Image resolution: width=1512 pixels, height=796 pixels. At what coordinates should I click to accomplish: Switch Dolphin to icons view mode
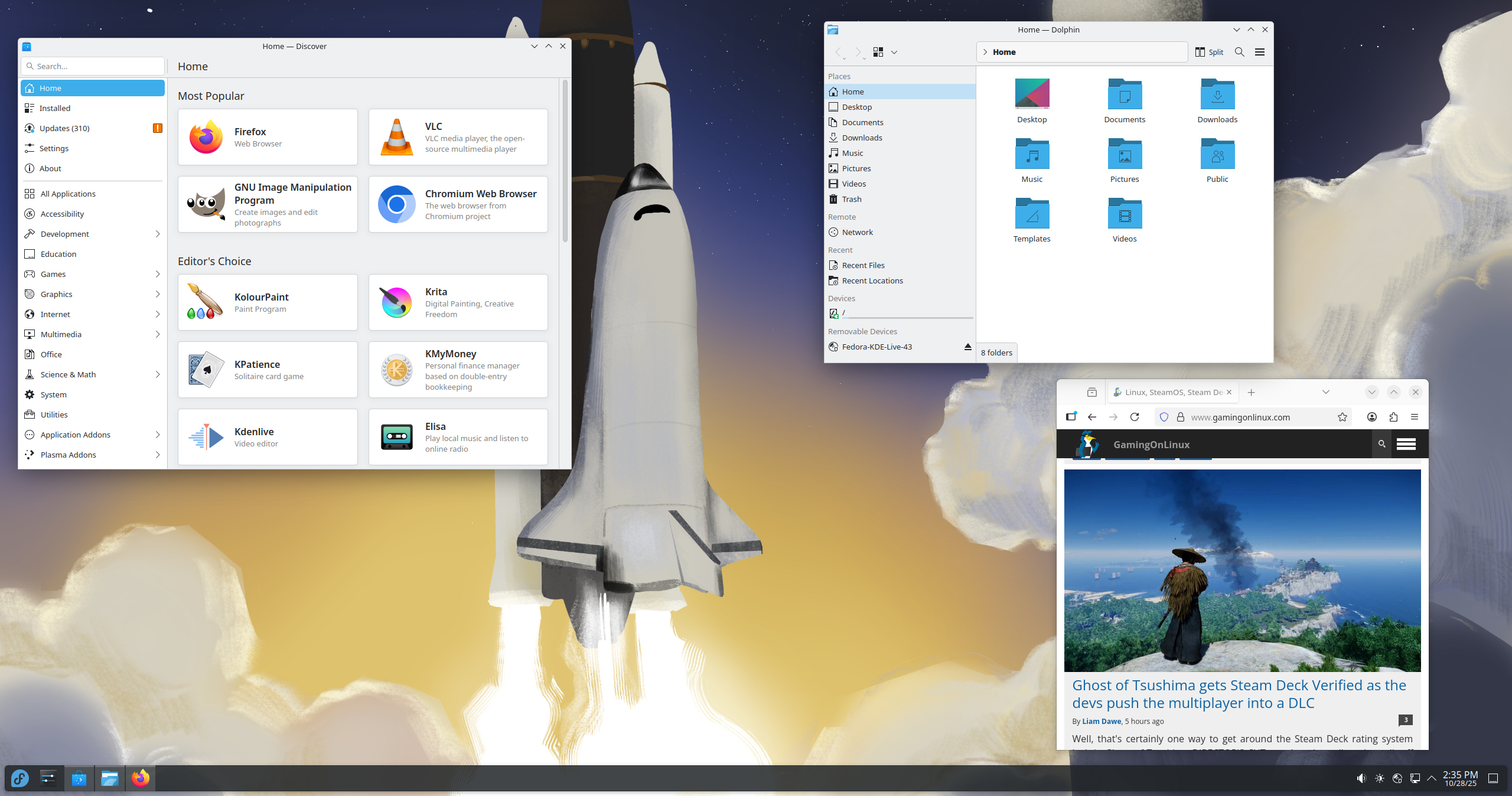878,52
